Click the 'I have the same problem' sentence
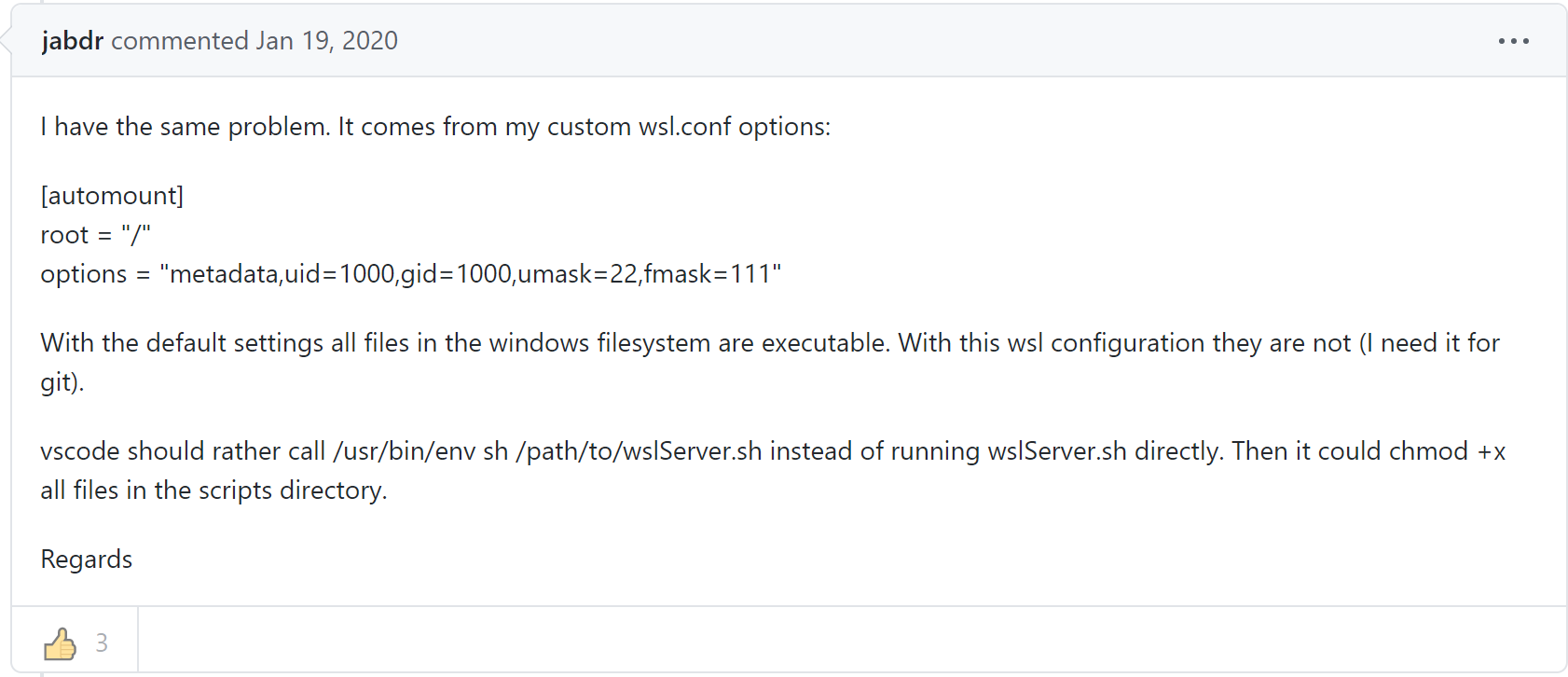 (x=185, y=127)
